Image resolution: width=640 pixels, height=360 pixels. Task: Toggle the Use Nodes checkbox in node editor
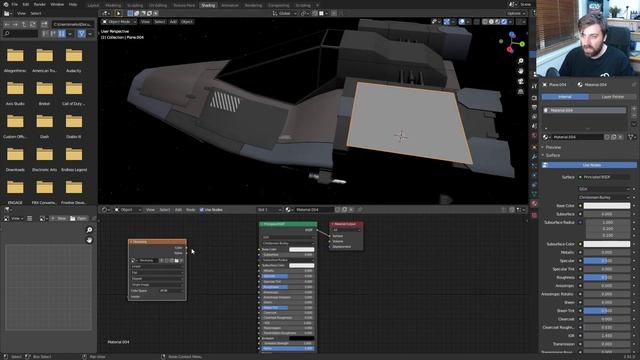[202, 209]
